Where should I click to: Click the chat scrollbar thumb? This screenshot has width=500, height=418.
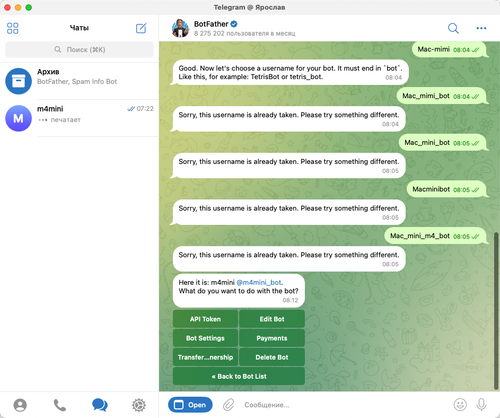(x=496, y=310)
